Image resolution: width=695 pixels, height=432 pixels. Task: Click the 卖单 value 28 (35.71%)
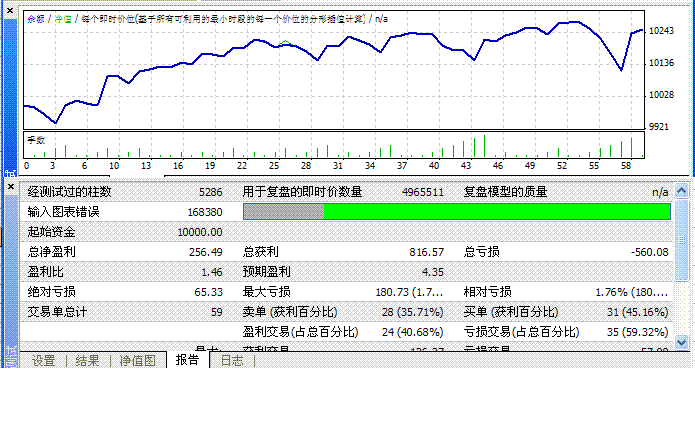pyautogui.click(x=413, y=312)
